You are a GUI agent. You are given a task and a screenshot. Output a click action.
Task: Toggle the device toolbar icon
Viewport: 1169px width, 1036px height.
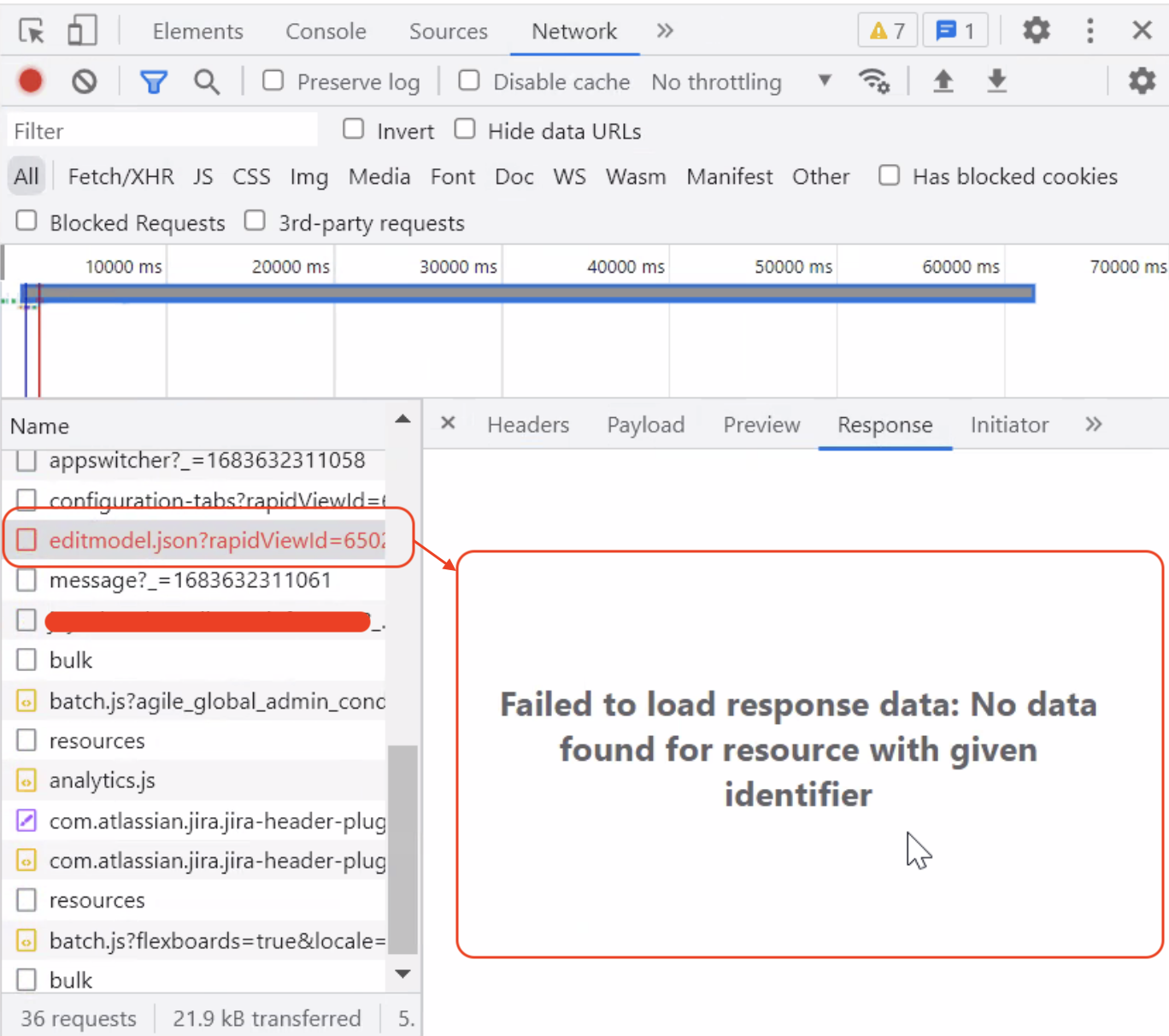click(x=82, y=32)
